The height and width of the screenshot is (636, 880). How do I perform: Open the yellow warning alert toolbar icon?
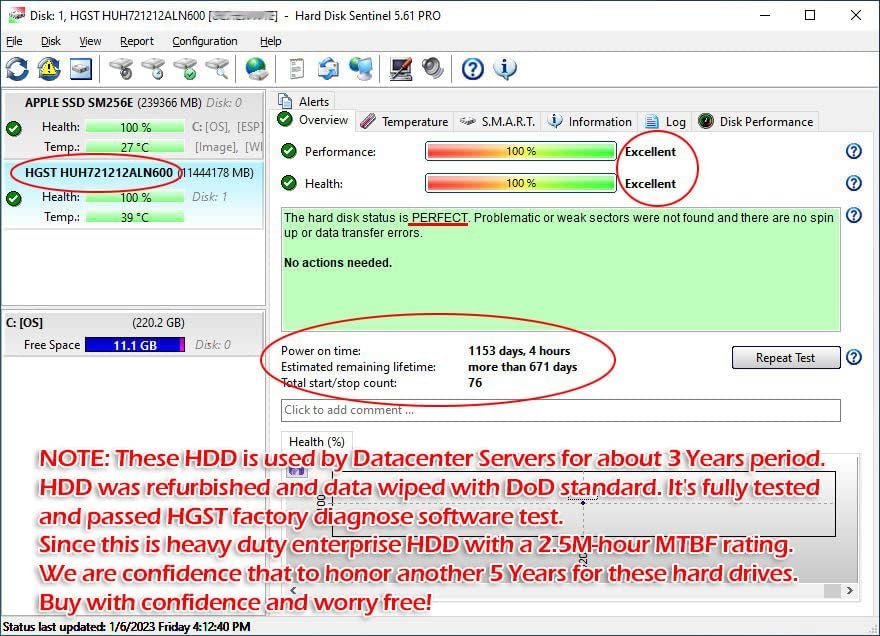49,69
